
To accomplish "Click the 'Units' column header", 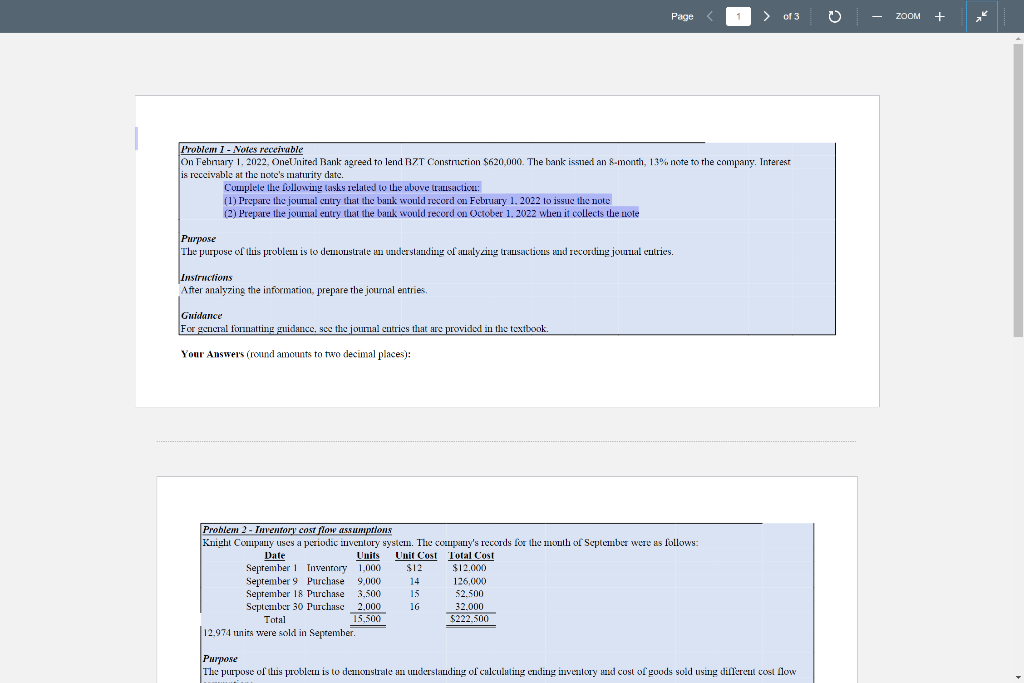I will pyautogui.click(x=368, y=555).
